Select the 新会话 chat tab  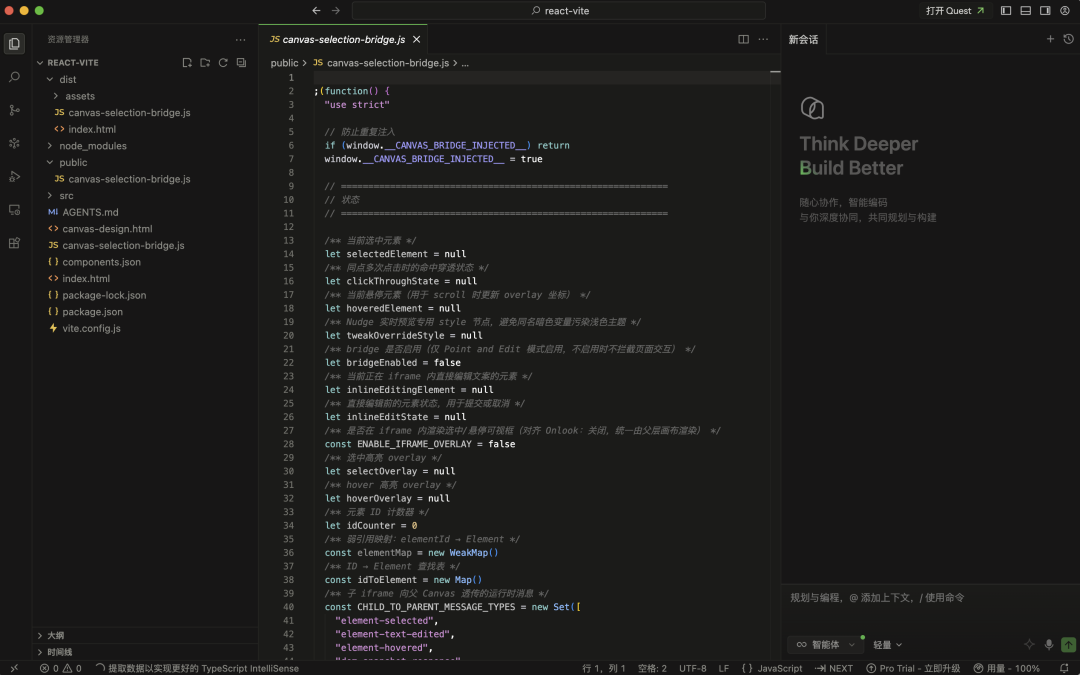(x=803, y=39)
